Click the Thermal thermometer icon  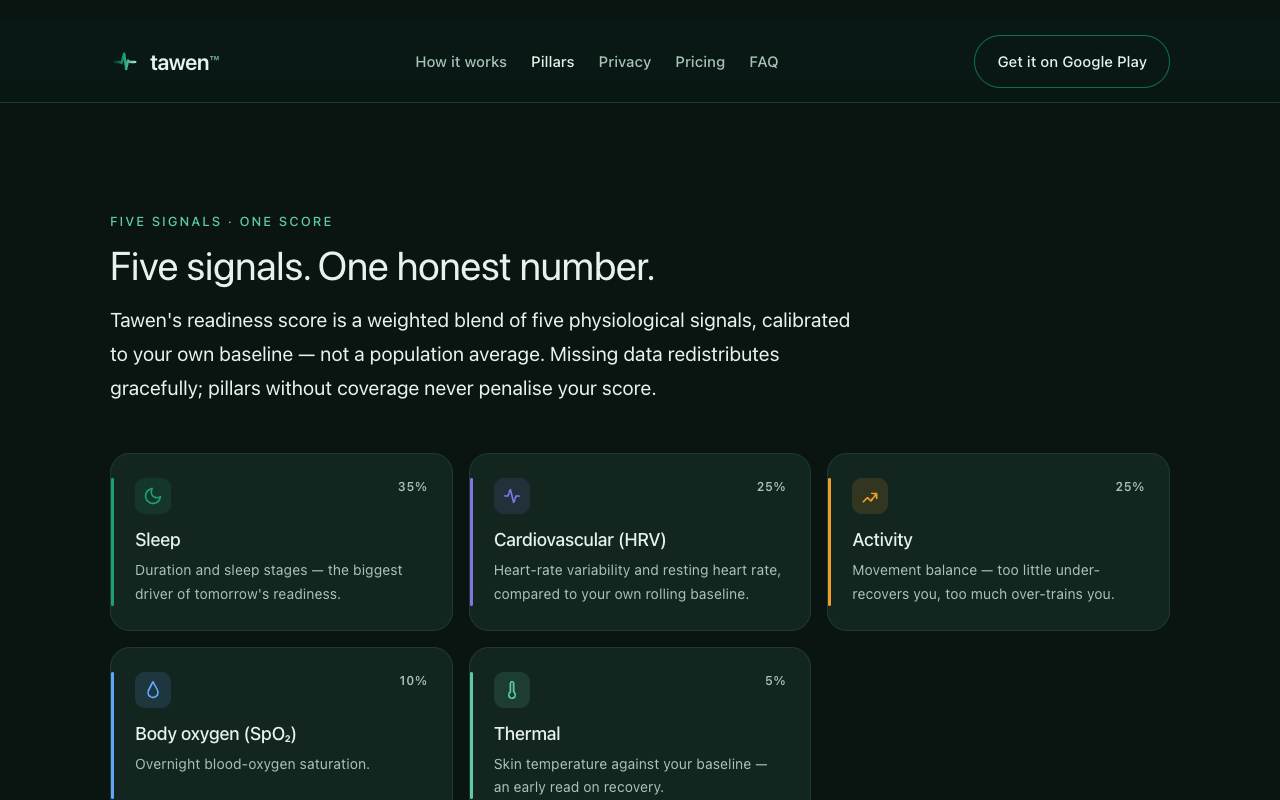point(512,690)
